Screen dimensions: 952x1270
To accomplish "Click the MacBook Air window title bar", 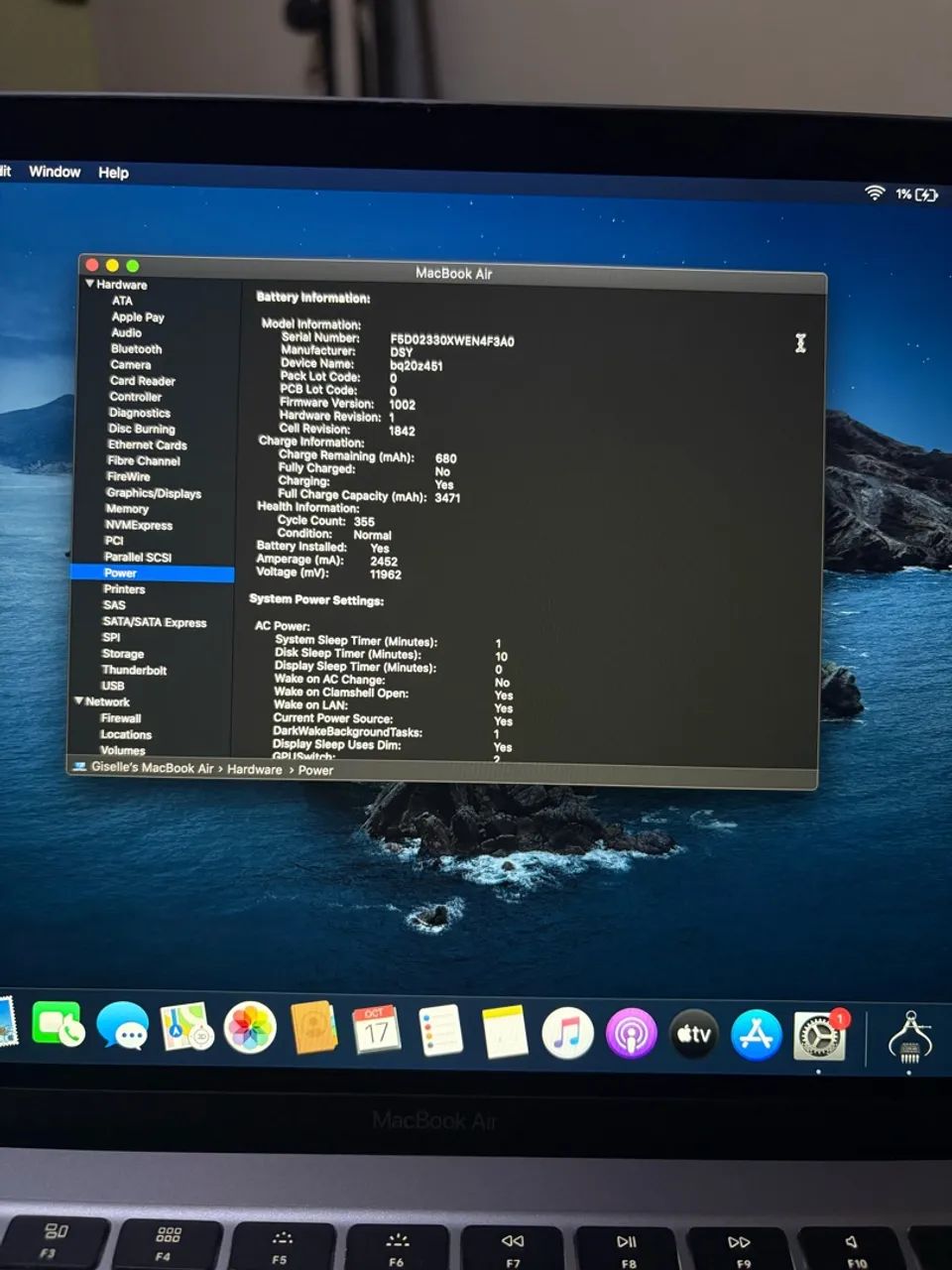I will (x=453, y=273).
